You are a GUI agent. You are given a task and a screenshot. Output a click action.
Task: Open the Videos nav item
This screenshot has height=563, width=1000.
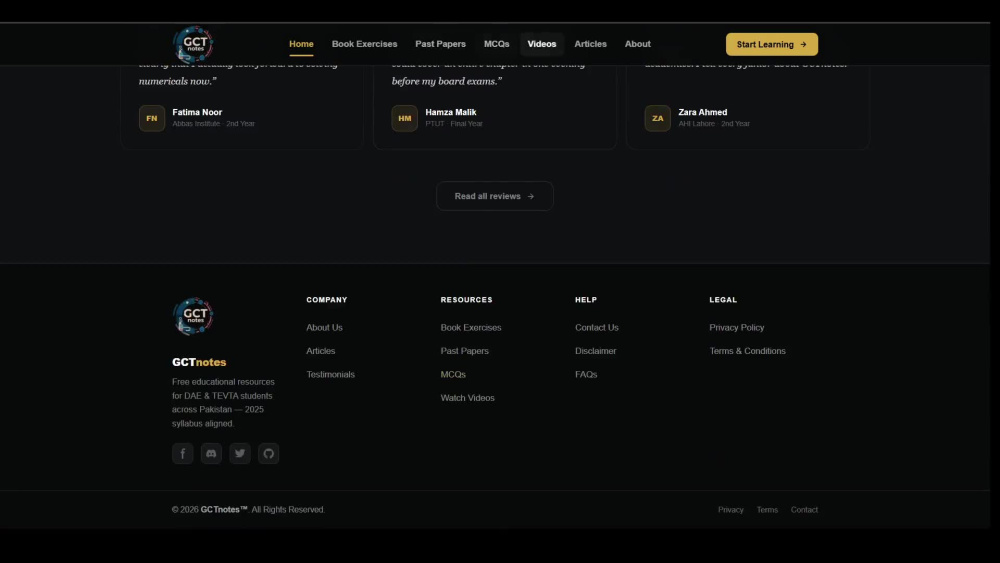541,44
